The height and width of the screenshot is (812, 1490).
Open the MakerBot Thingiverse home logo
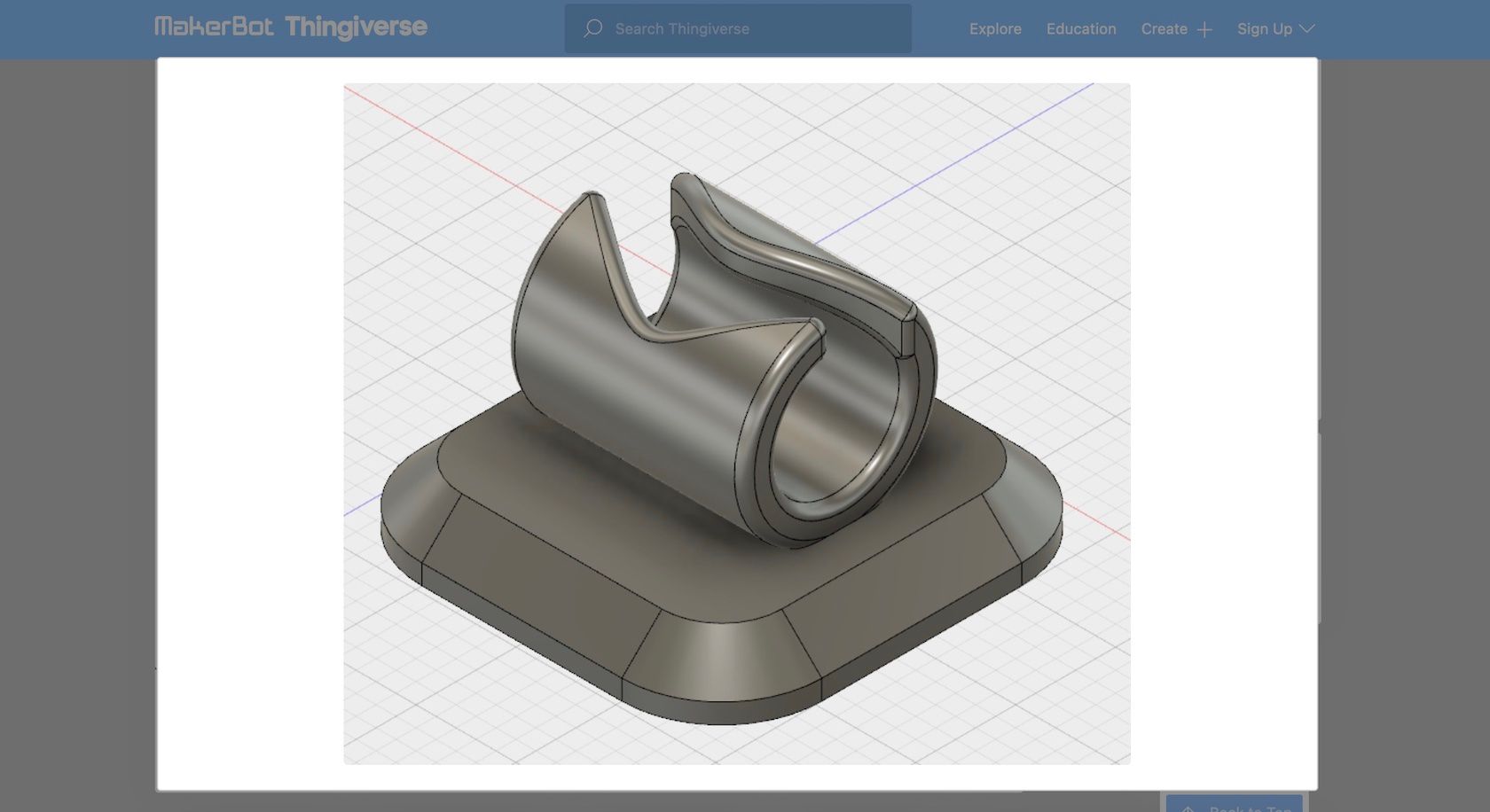291,27
